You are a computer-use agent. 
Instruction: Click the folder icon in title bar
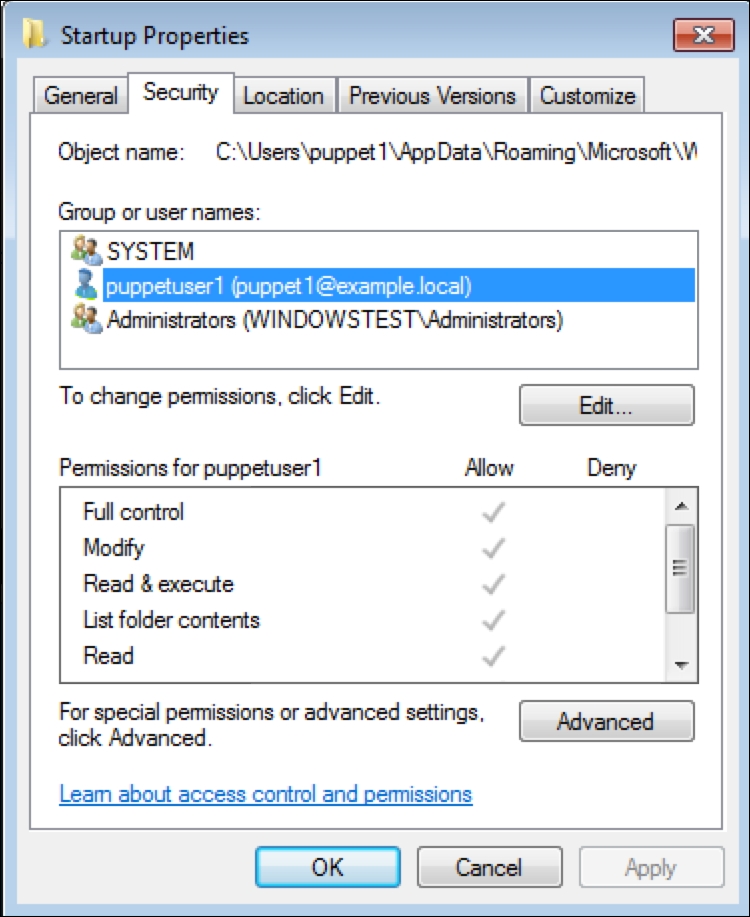(x=36, y=36)
